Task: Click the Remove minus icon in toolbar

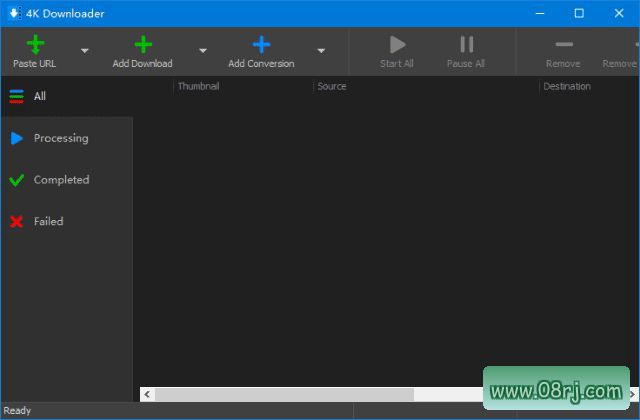Action: point(563,44)
